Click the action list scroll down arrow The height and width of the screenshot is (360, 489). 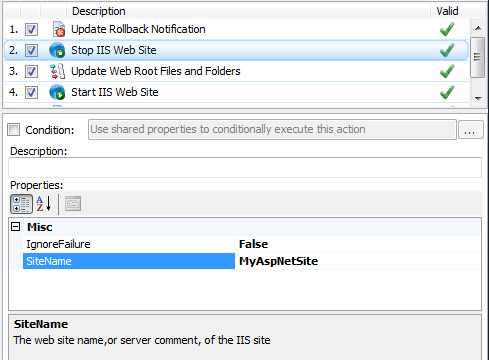tap(478, 98)
